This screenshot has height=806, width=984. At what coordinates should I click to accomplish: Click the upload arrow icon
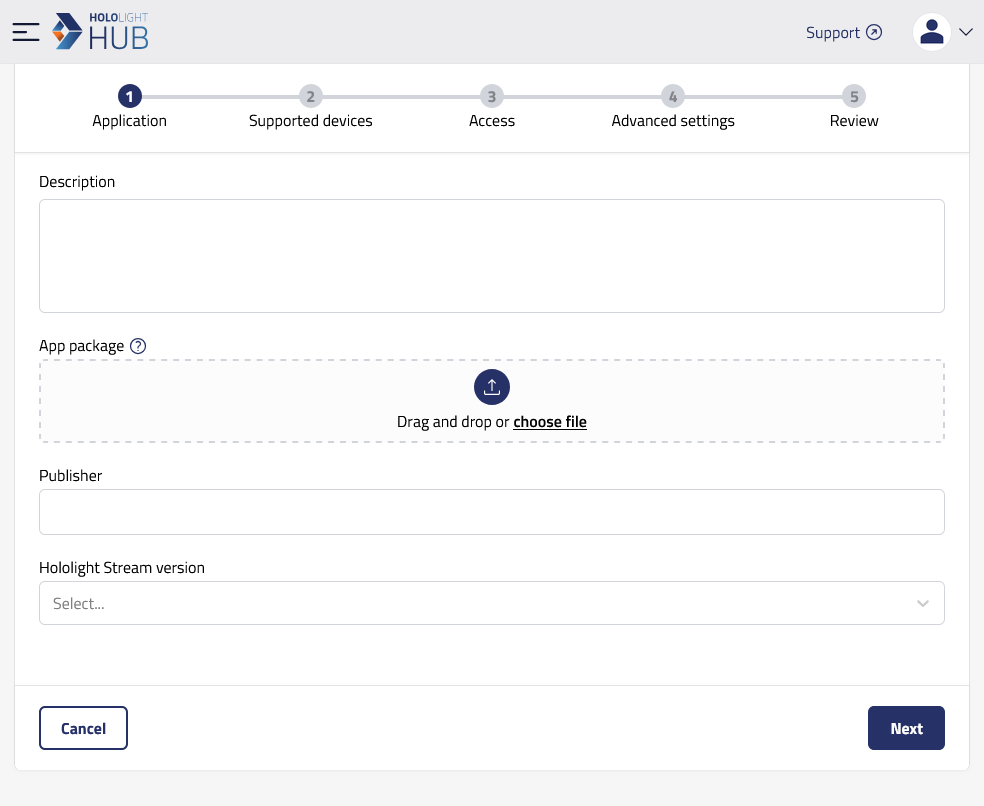pyautogui.click(x=492, y=387)
